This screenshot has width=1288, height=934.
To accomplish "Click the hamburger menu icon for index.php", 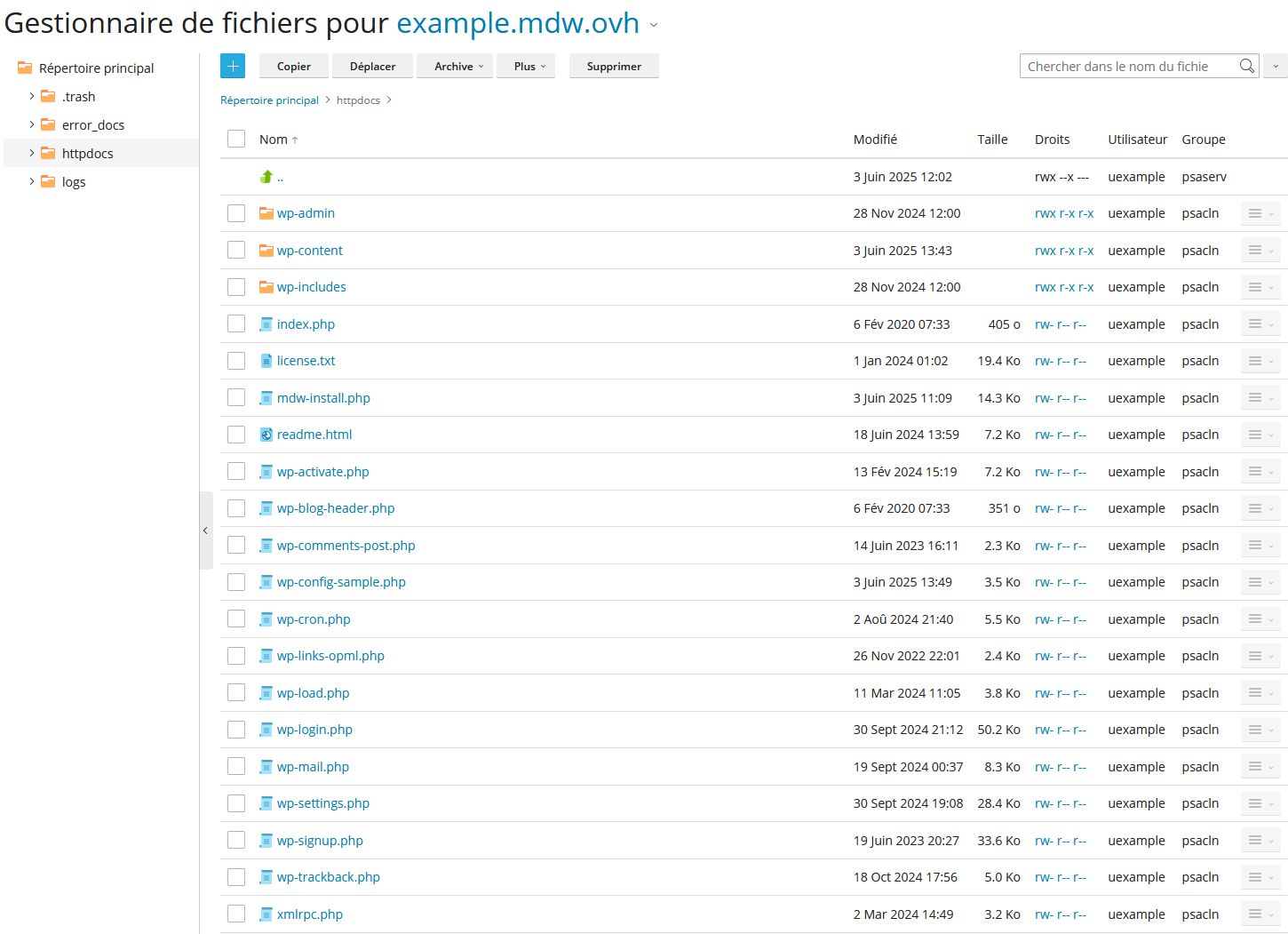I will click(1256, 324).
